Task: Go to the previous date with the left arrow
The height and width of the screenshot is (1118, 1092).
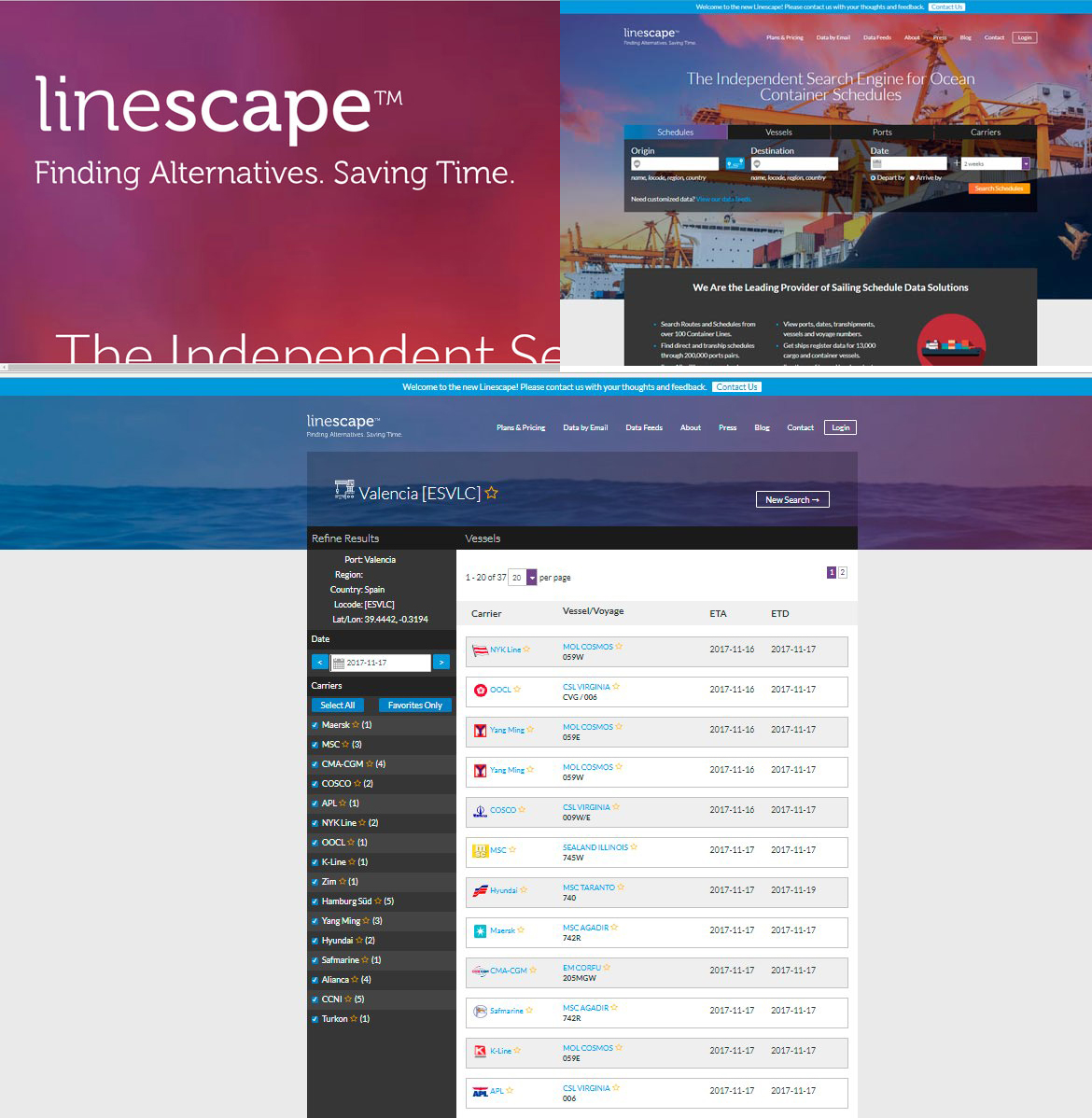Action: [x=319, y=663]
